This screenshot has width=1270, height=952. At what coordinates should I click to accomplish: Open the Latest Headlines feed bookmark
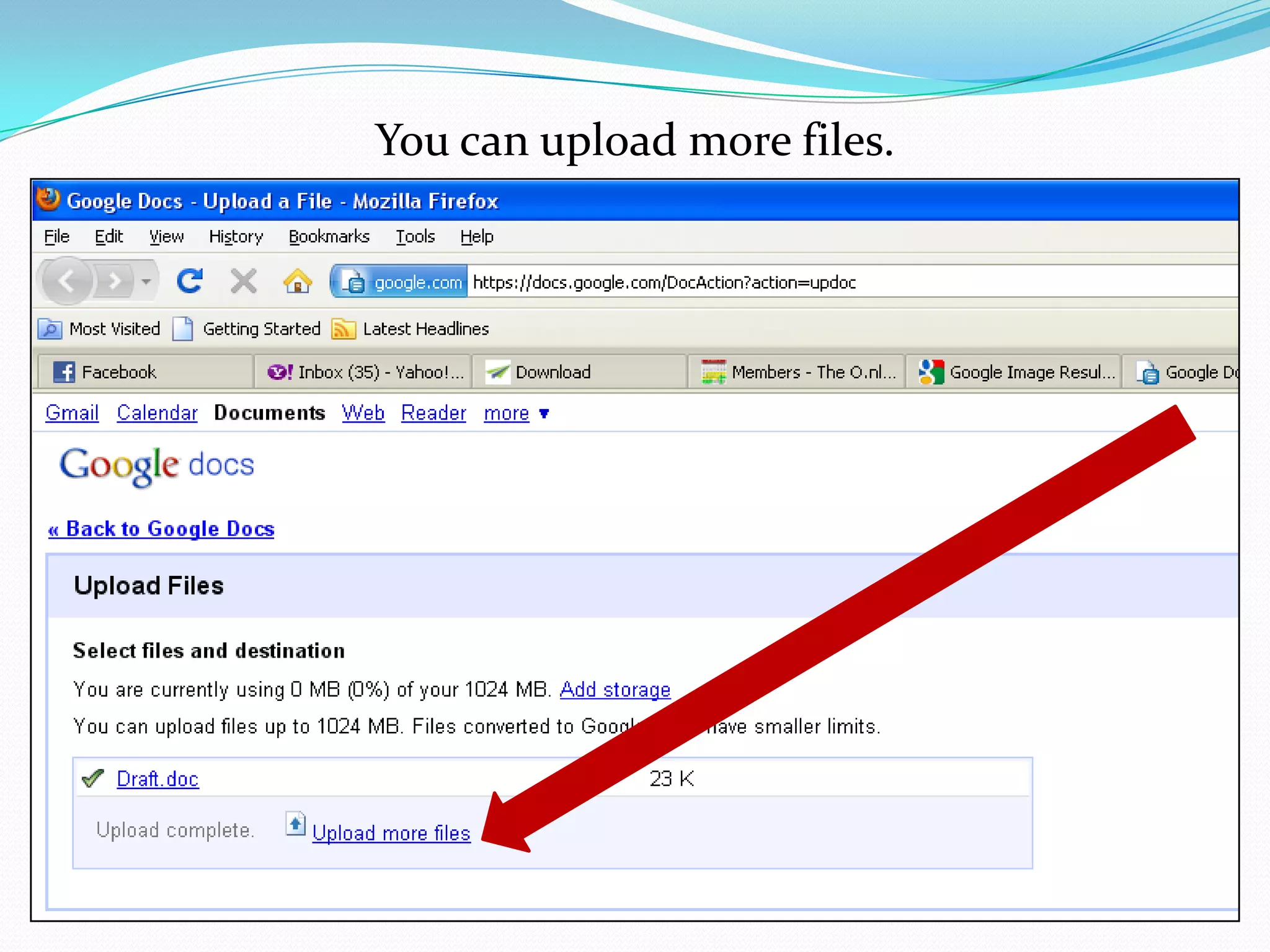[411, 328]
